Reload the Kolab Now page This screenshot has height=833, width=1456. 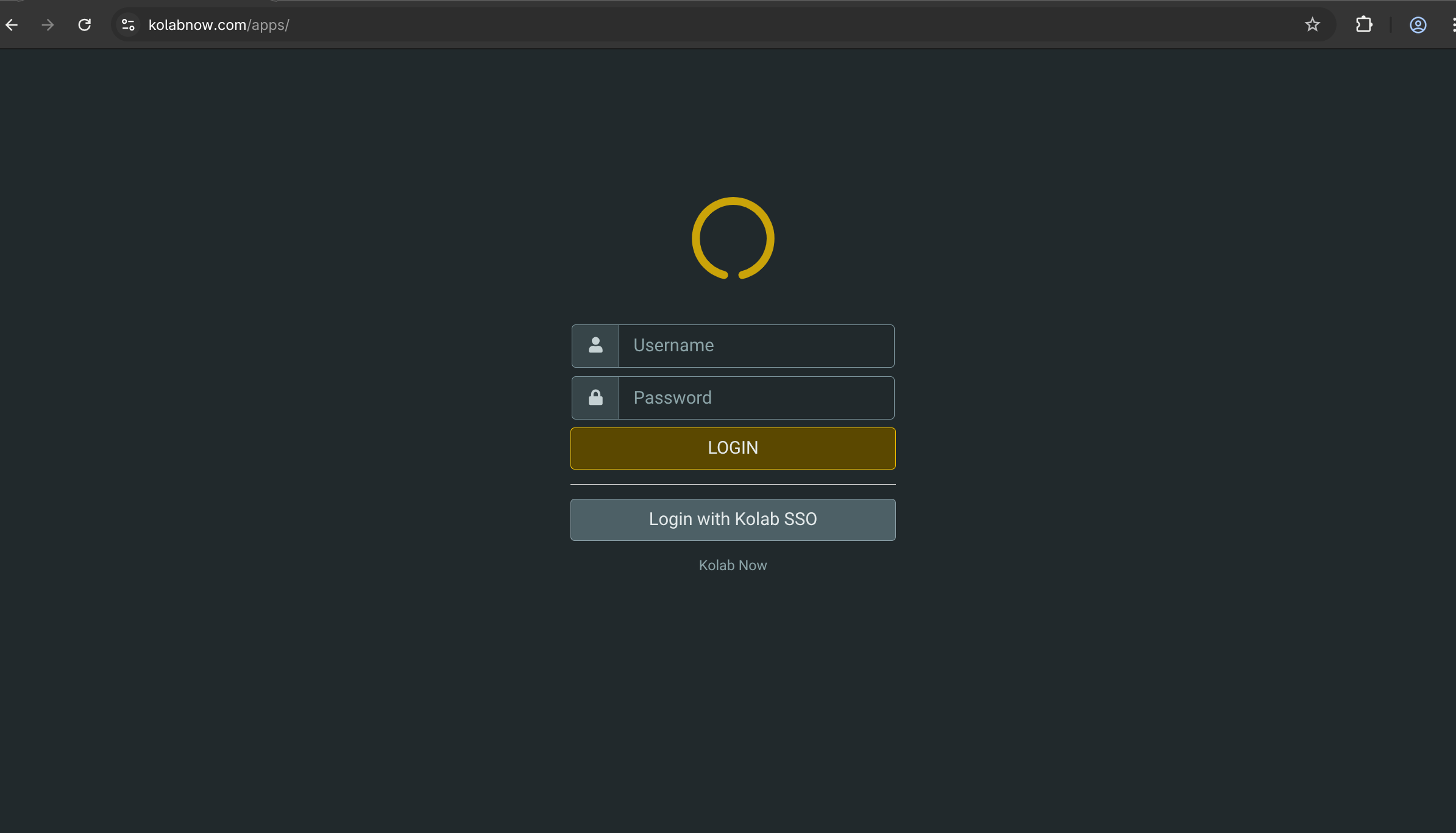85,25
